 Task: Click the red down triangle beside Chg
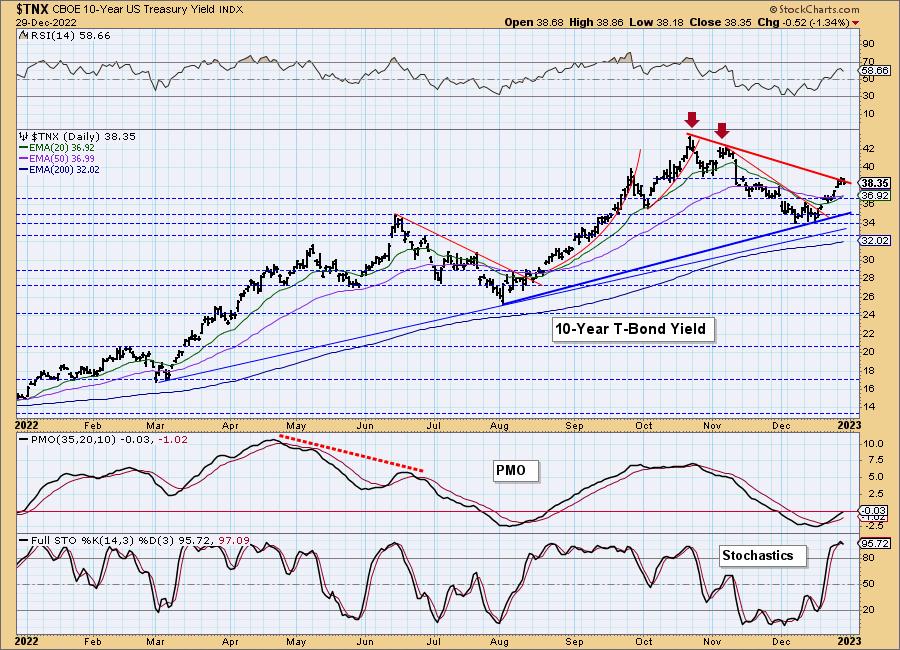[x=856, y=23]
